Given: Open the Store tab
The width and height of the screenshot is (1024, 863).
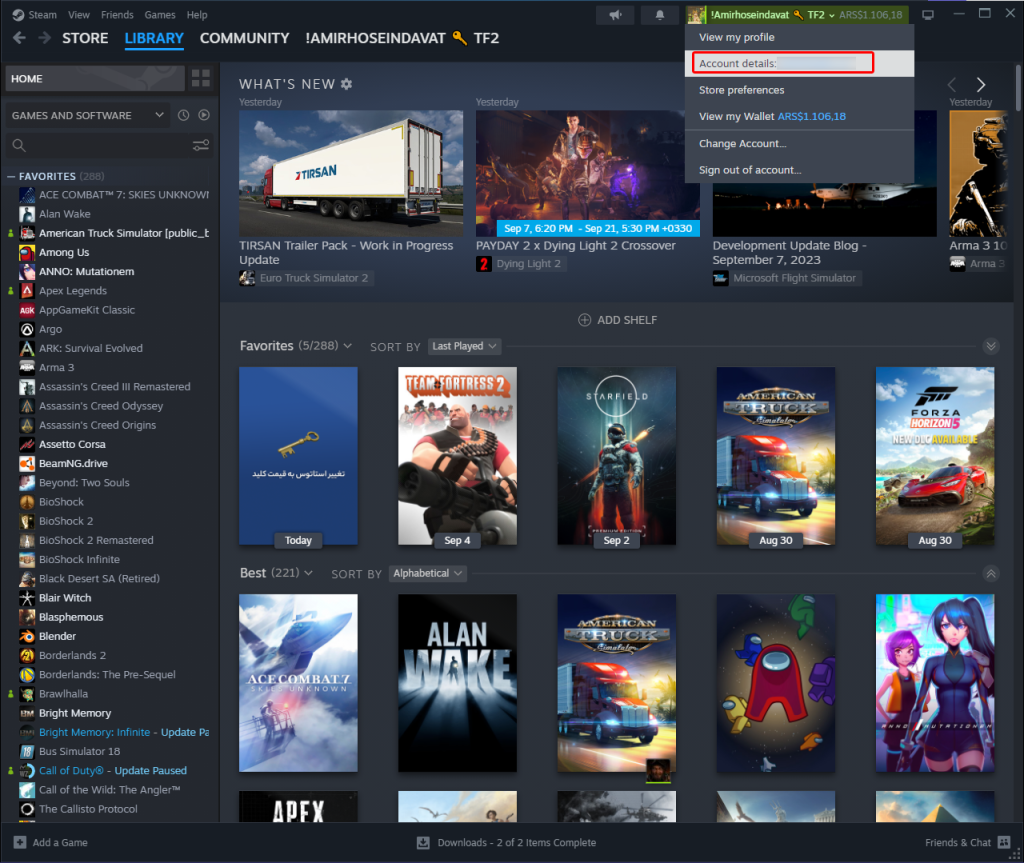Looking at the screenshot, I should (x=85, y=38).
